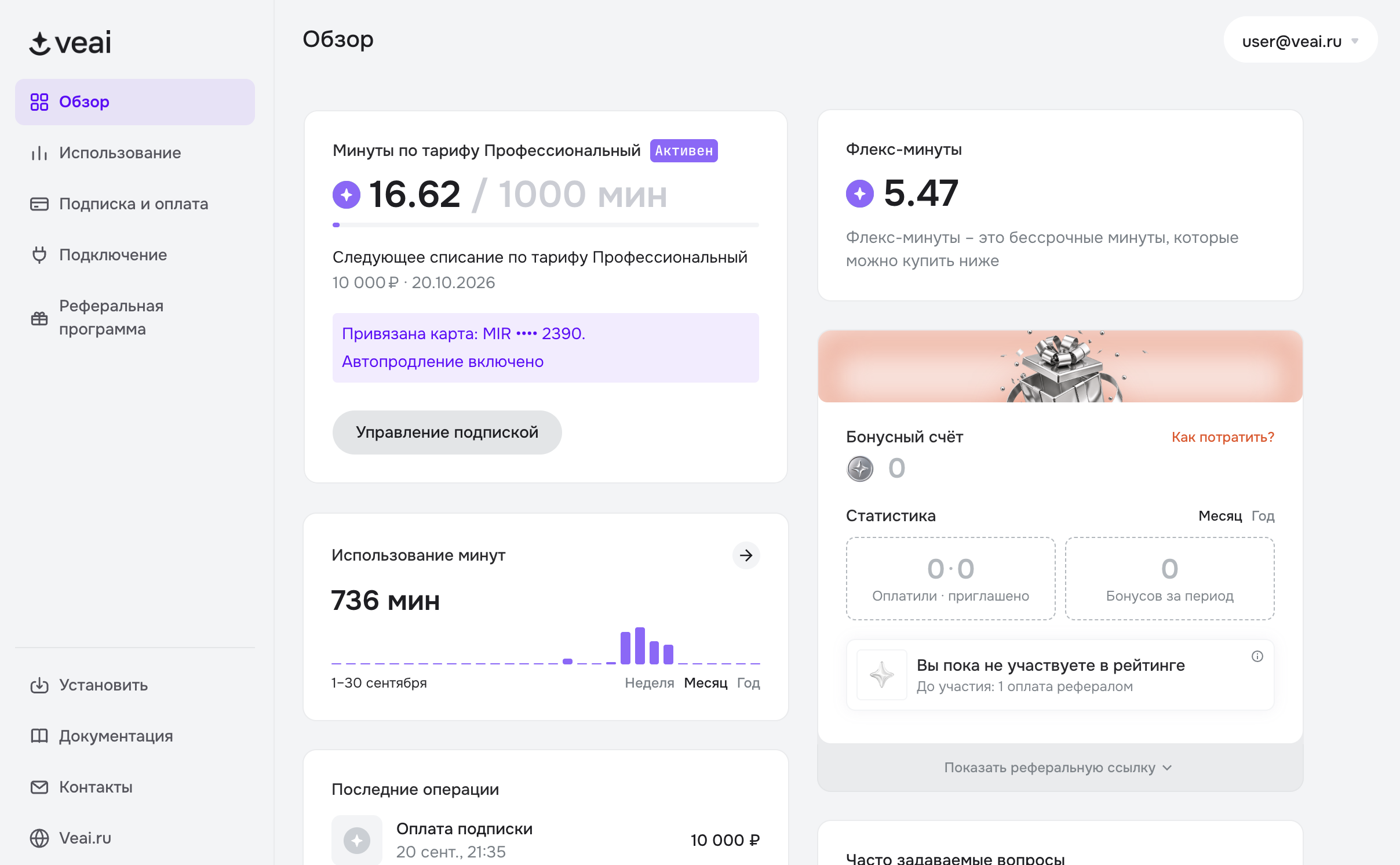Open usage details via arrow icon
This screenshot has width=1400, height=865.
[x=746, y=555]
